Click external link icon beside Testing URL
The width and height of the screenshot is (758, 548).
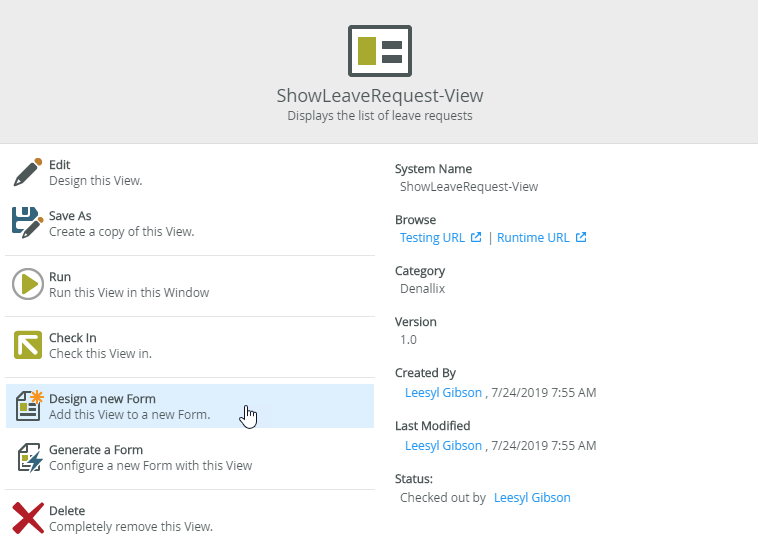pos(476,238)
